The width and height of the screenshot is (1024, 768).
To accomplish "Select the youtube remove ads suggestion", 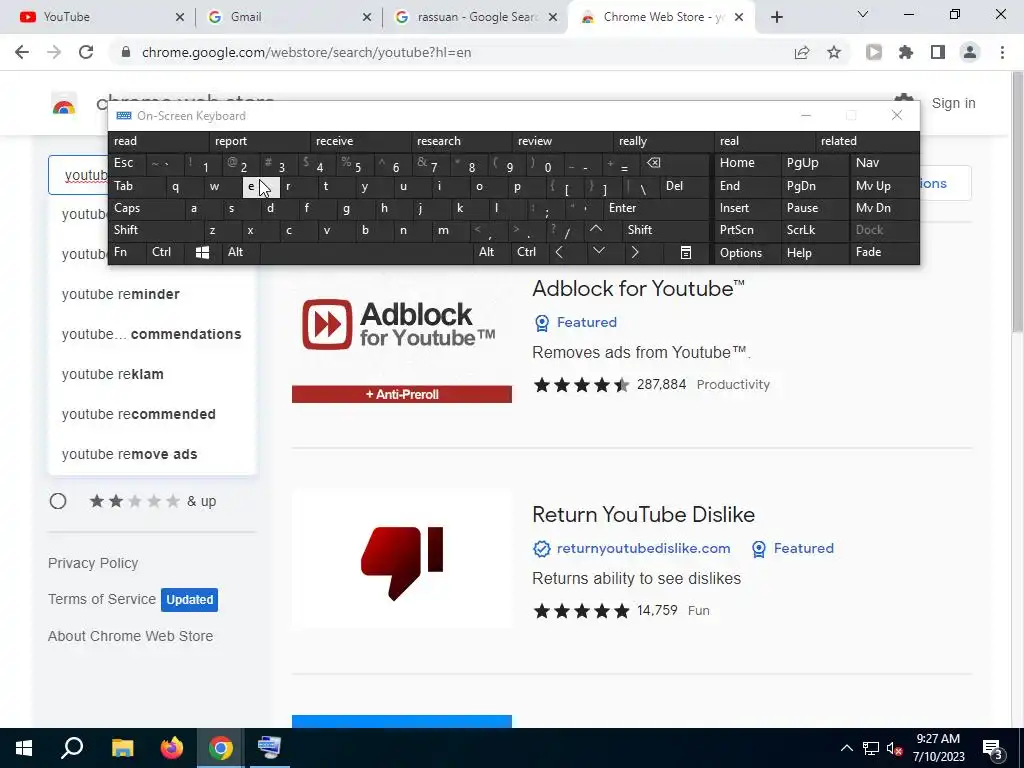I will click(x=129, y=454).
